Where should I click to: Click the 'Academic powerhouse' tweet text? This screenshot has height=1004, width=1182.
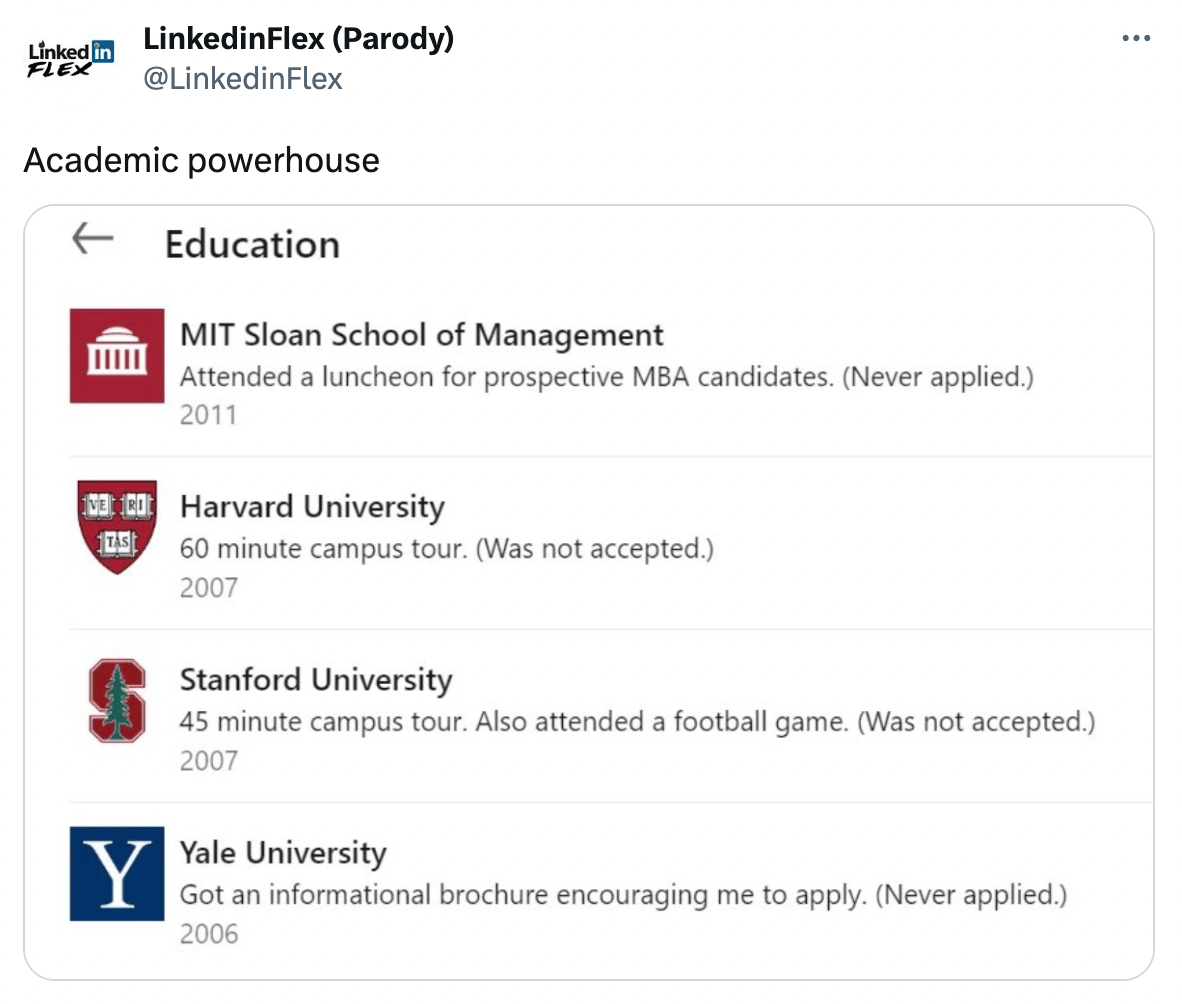201,160
